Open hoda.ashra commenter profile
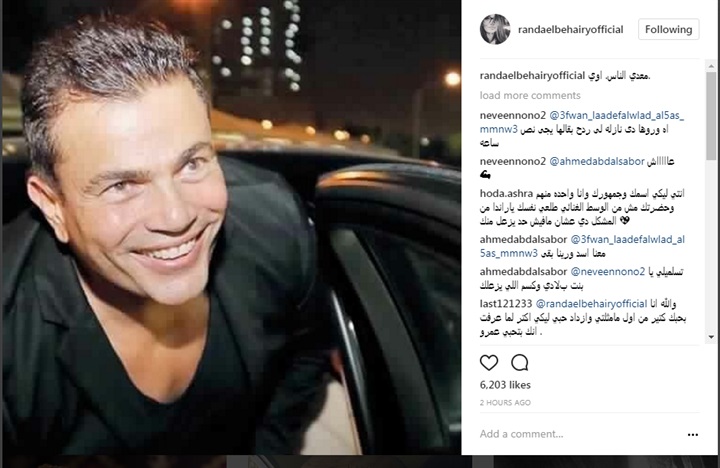Viewport: 720px width, 468px height. click(506, 193)
